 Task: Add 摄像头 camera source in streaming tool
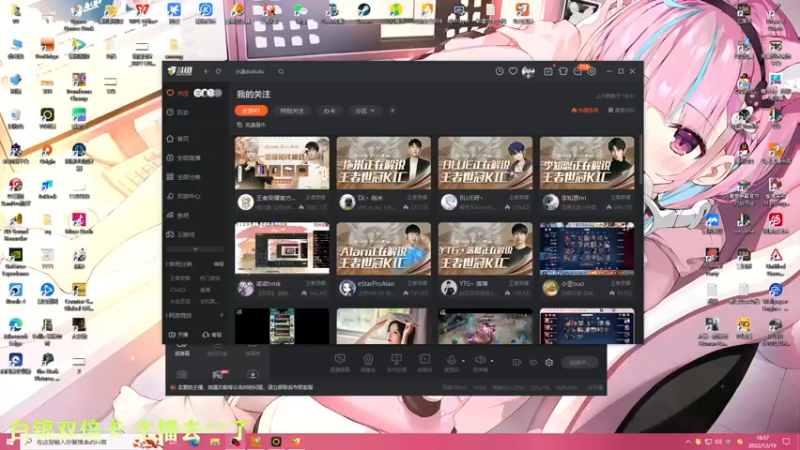[368, 363]
